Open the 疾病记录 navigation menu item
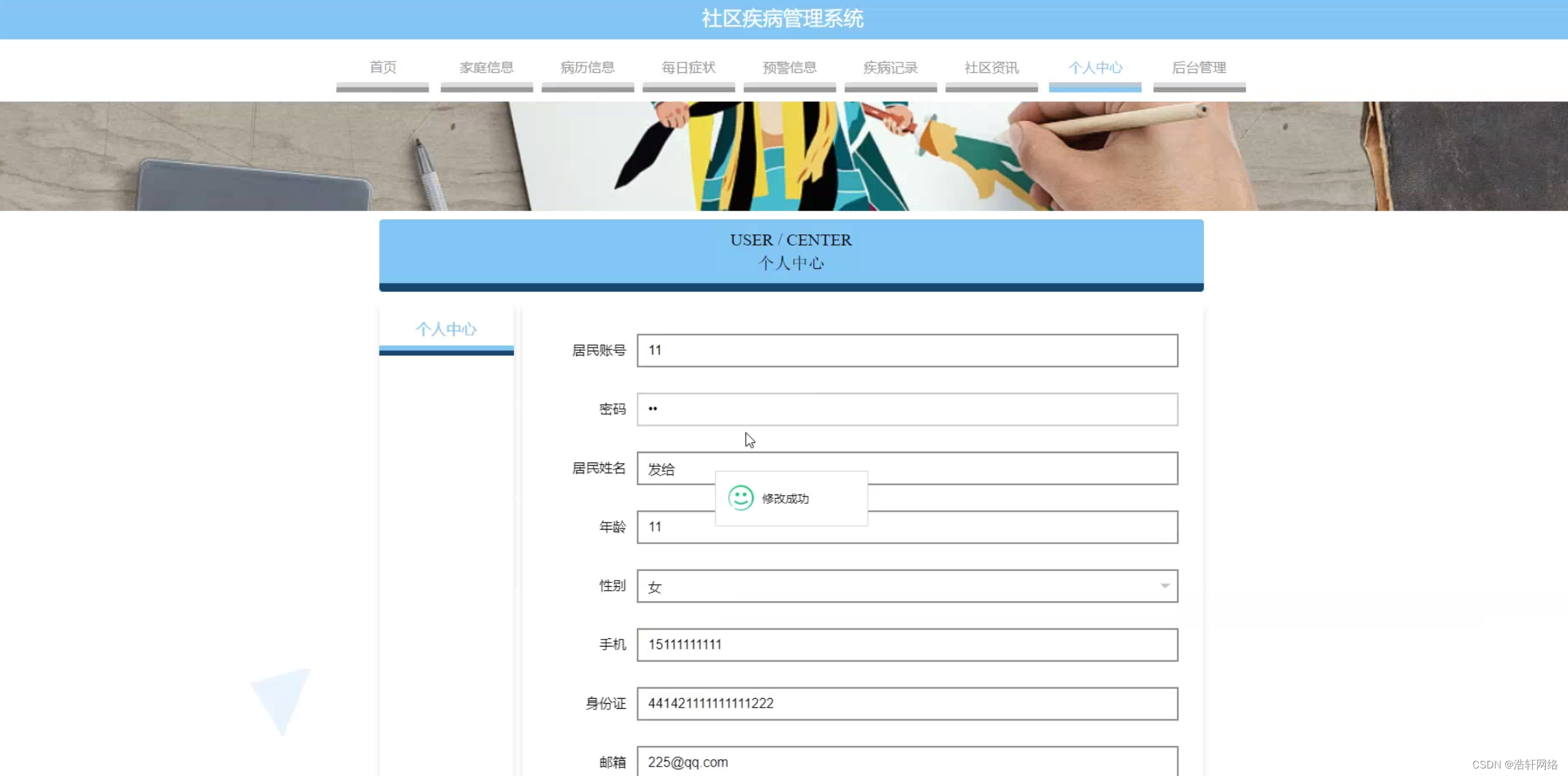The width and height of the screenshot is (1568, 776). (890, 67)
